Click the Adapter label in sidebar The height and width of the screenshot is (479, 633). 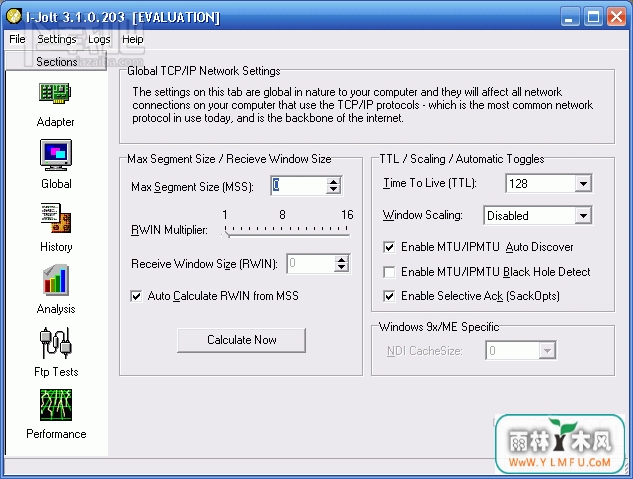click(x=55, y=122)
